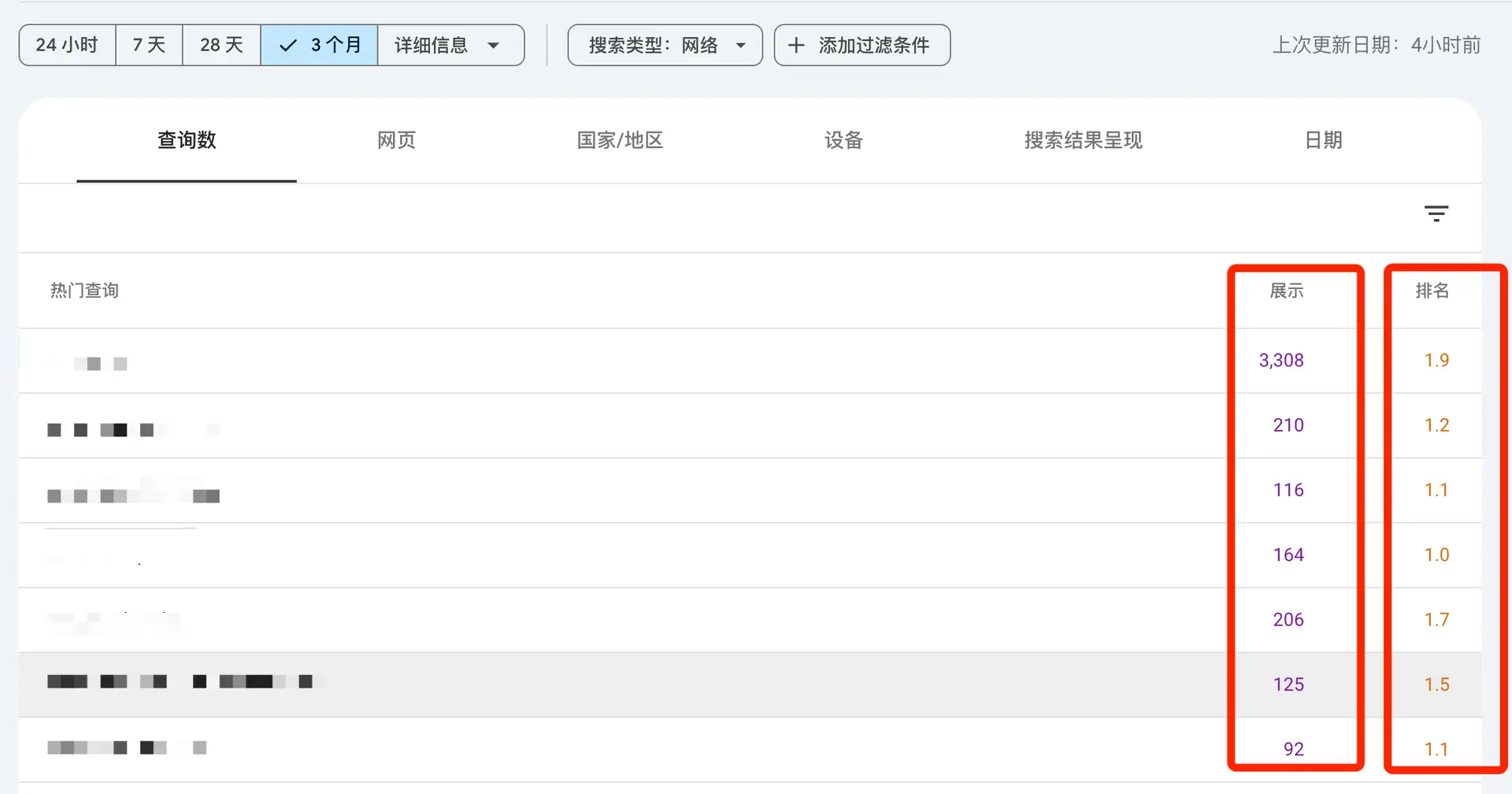1512x794 pixels.
Task: Click the impressions value 206
Action: [x=1288, y=620]
